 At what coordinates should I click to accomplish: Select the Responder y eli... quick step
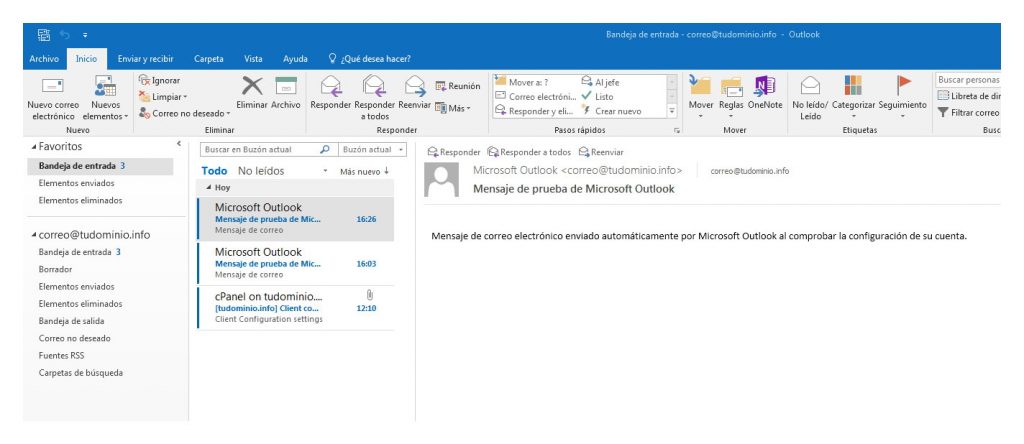[534, 111]
